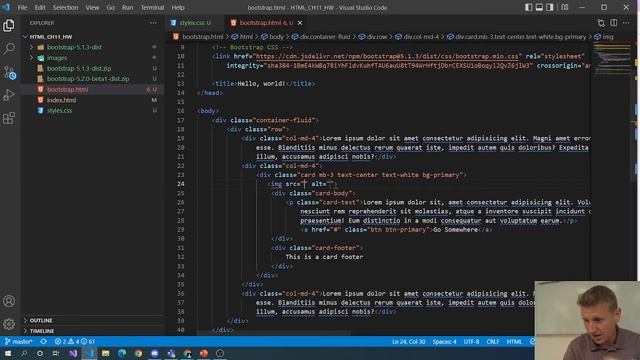Select bootstrap.html in Explorer
This screenshot has height=360, width=640.
pyautogui.click(x=67, y=89)
